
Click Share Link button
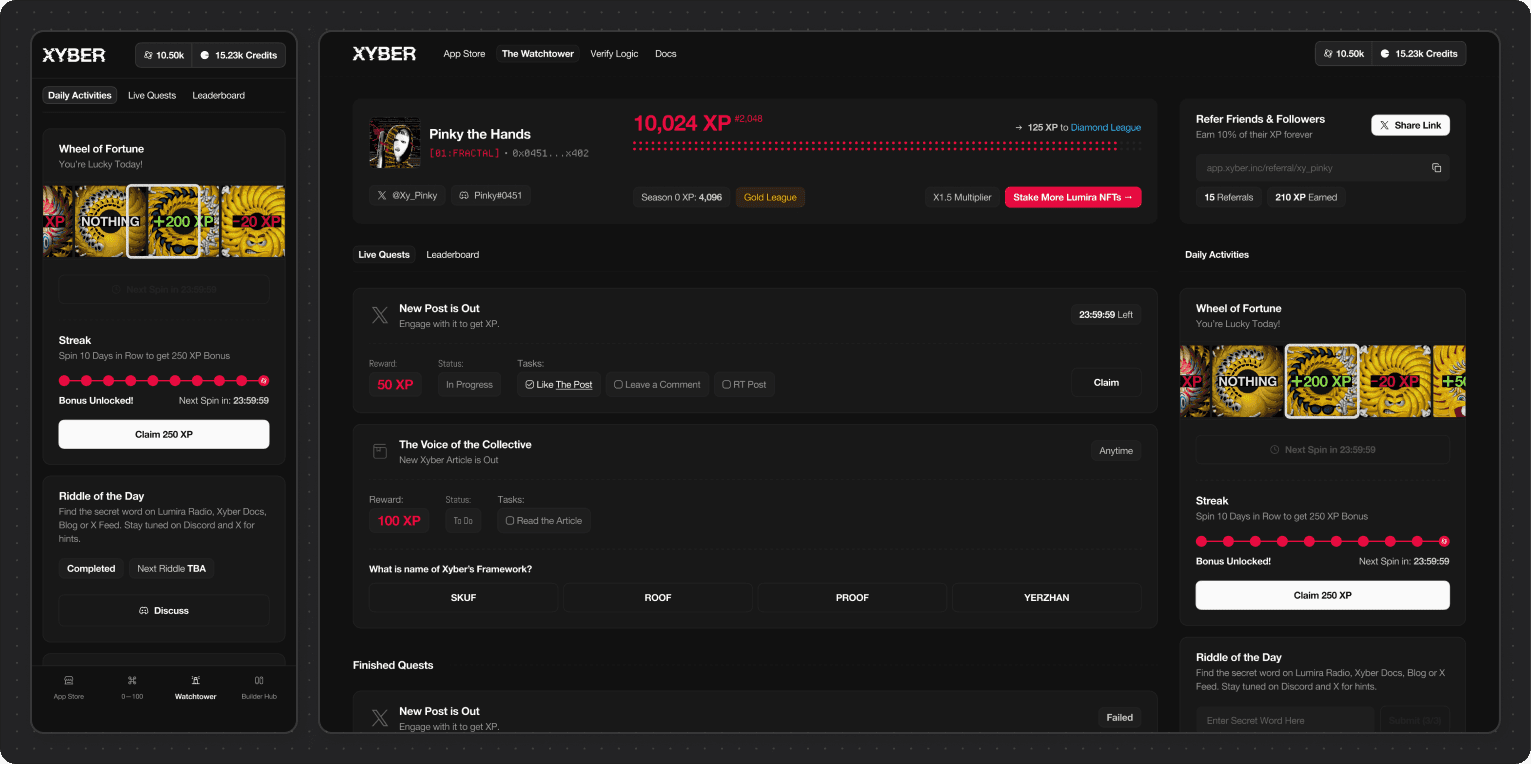tap(1410, 125)
